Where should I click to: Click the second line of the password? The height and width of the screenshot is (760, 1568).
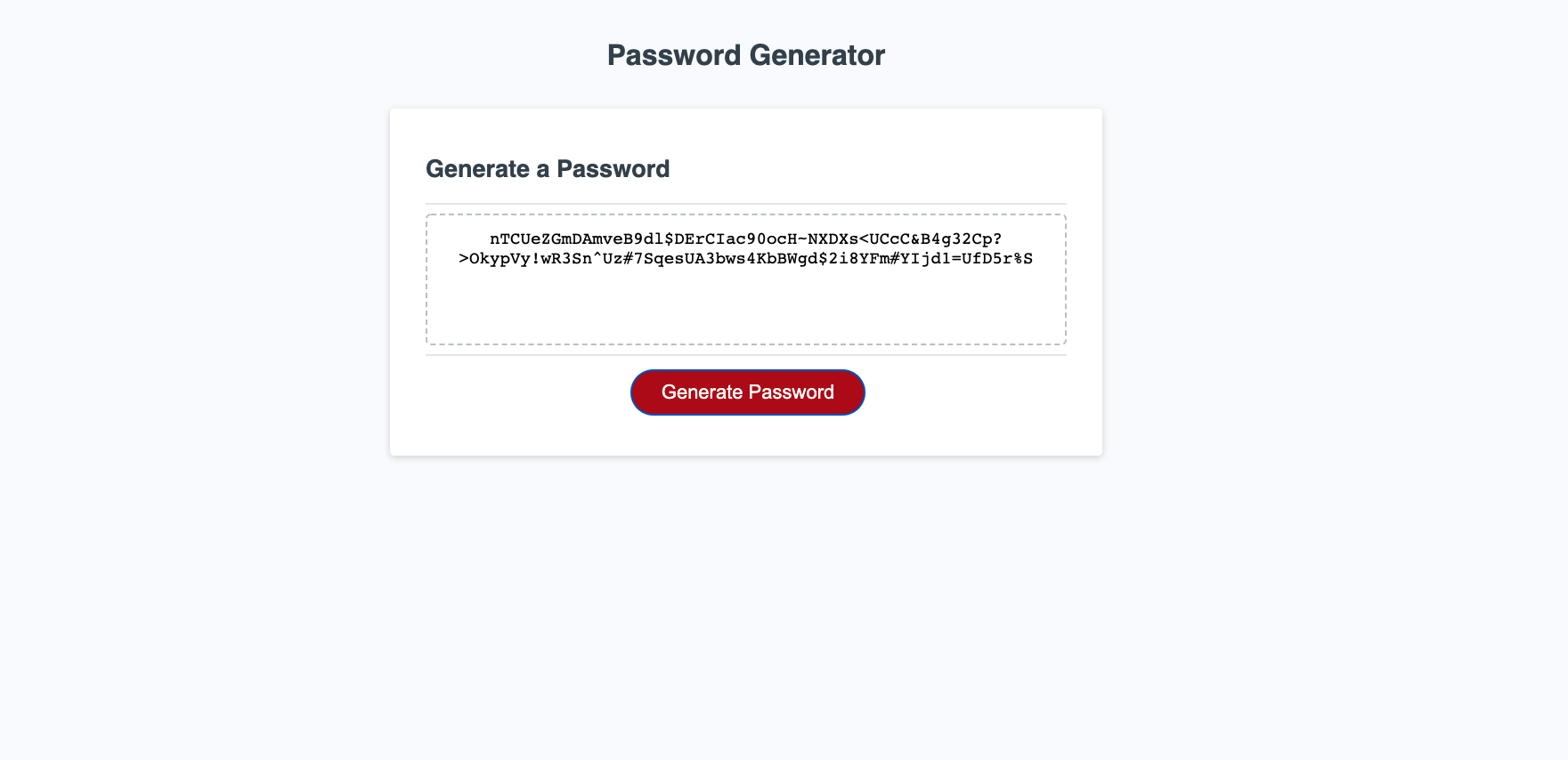coord(746,259)
